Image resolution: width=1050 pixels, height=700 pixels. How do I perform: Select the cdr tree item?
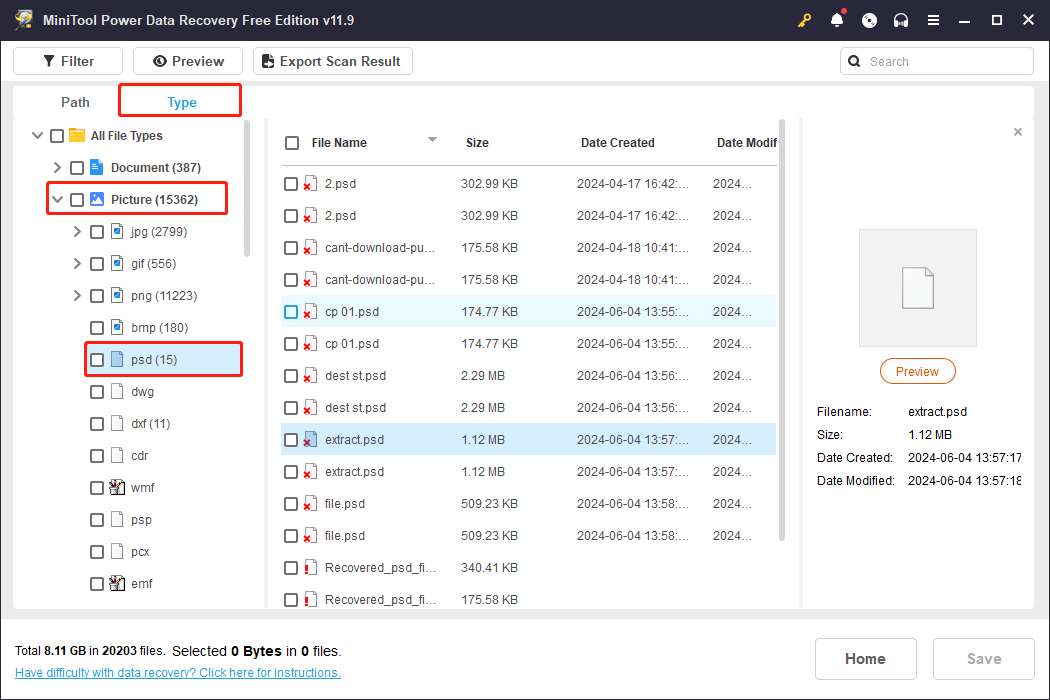[139, 456]
